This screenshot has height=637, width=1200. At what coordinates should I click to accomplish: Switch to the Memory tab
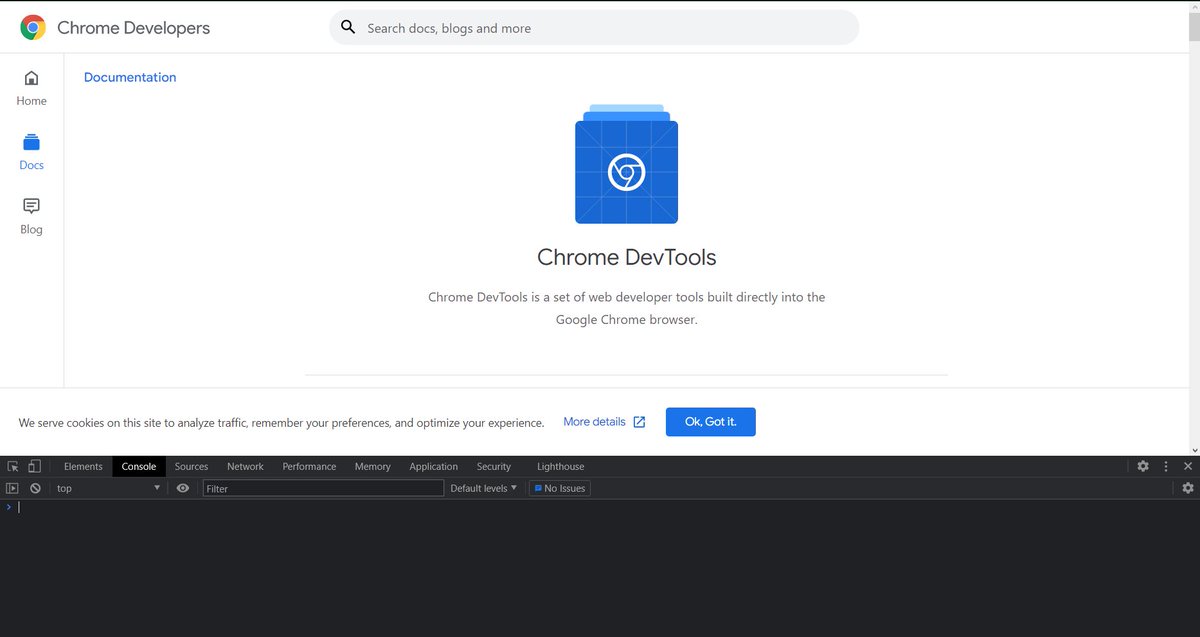(x=373, y=466)
